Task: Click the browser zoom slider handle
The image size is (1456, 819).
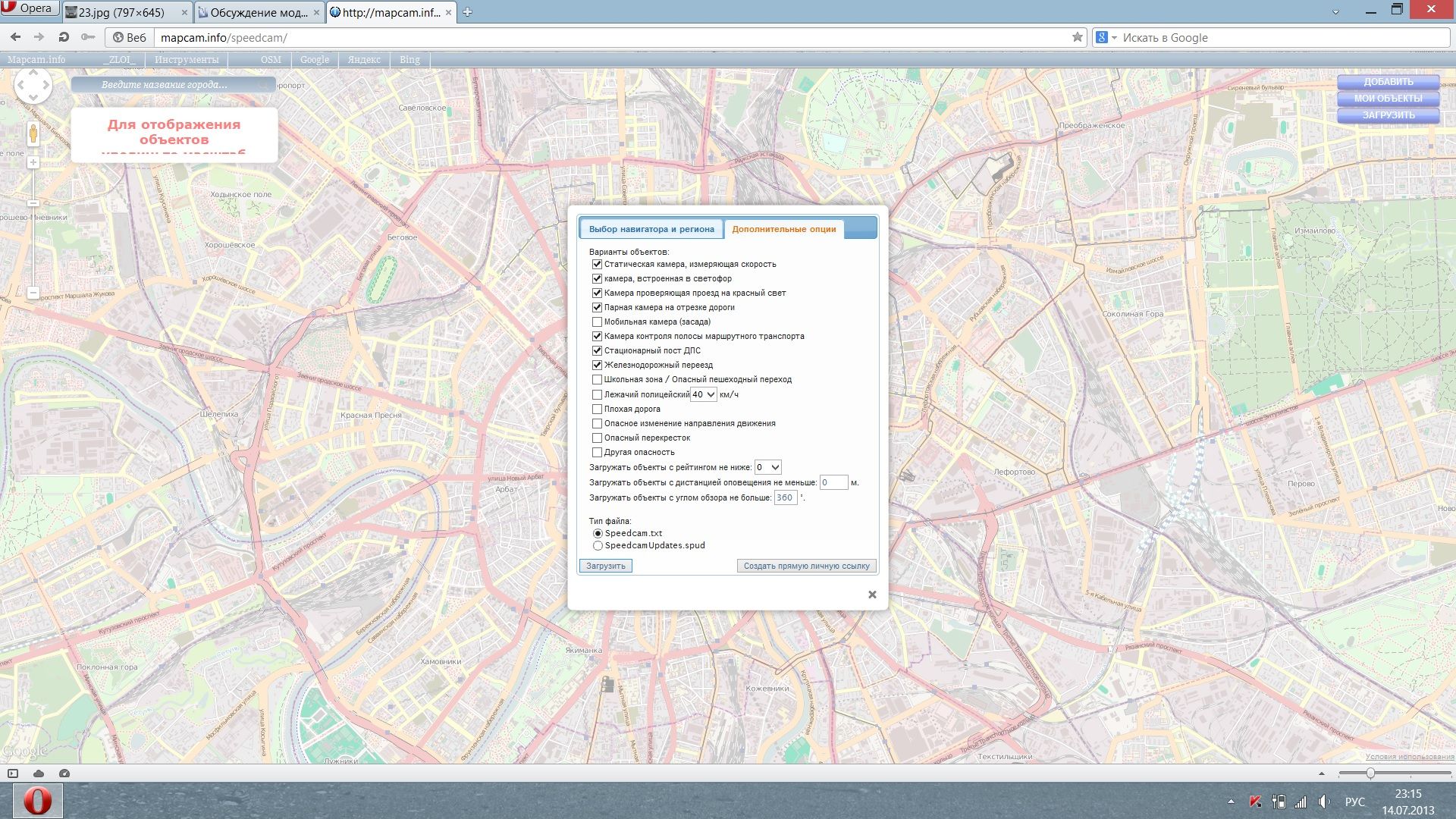Action: (x=1370, y=773)
